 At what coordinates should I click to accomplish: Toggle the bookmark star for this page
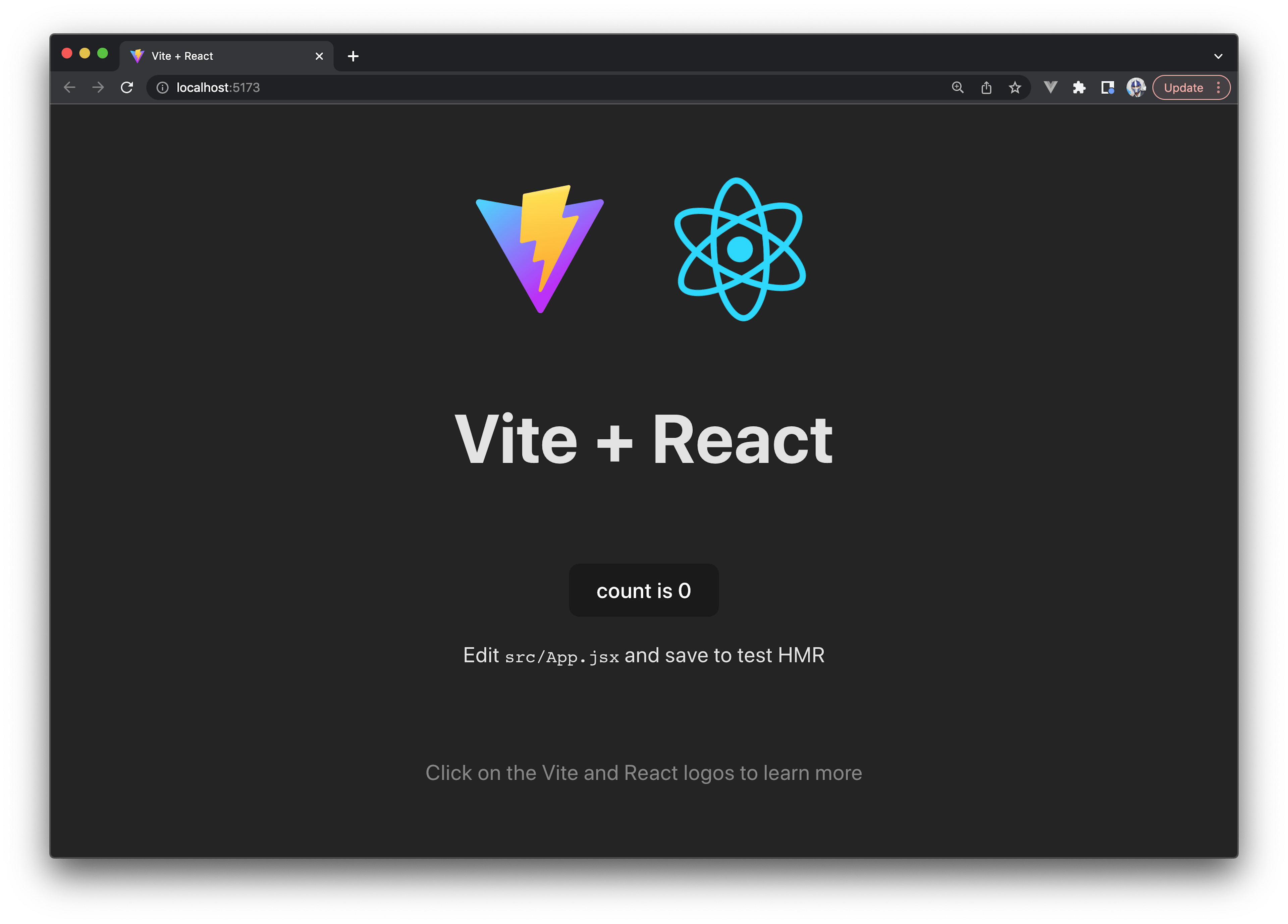[x=1015, y=88]
